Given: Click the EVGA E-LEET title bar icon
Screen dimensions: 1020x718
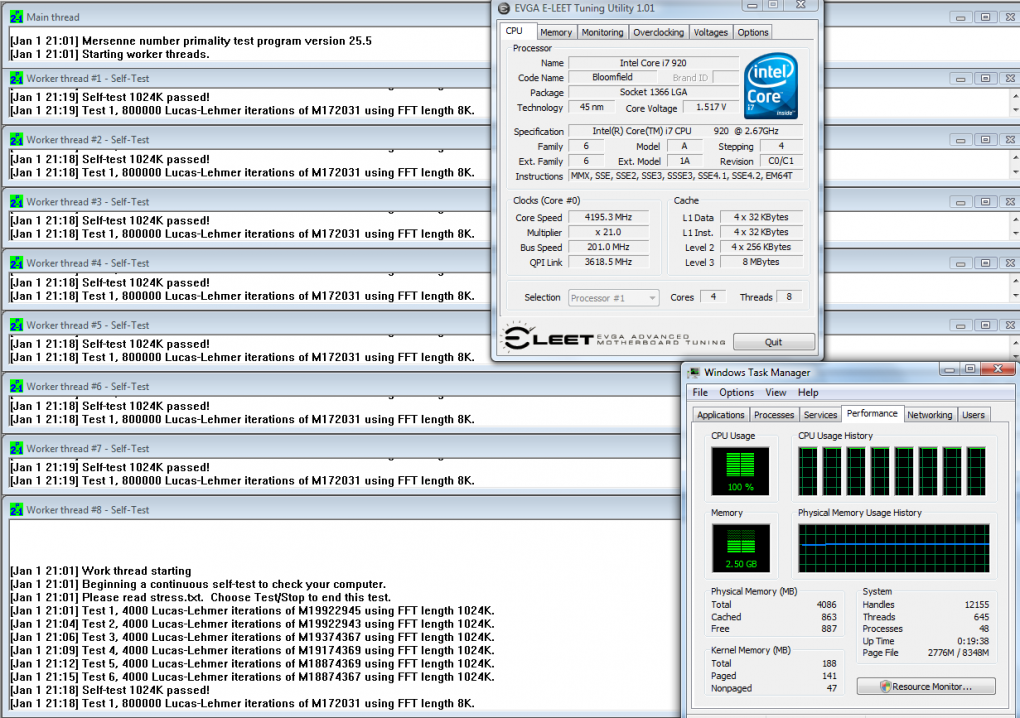Looking at the screenshot, I should tap(503, 8).
